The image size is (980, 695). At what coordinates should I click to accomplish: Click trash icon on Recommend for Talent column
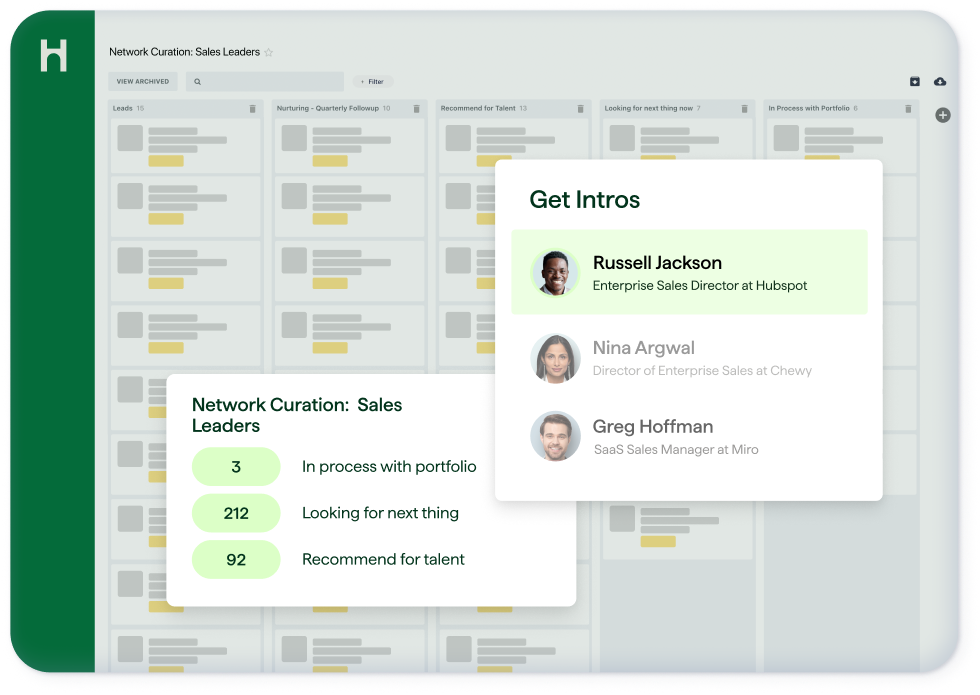point(580,109)
